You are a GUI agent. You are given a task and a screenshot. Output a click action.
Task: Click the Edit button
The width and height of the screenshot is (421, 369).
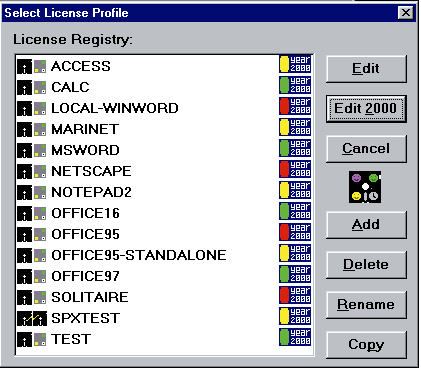366,69
